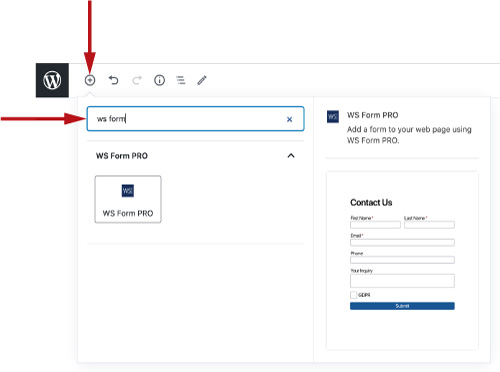Check the GDPR checkbox in preview
The image size is (500, 372).
[x=353, y=295]
